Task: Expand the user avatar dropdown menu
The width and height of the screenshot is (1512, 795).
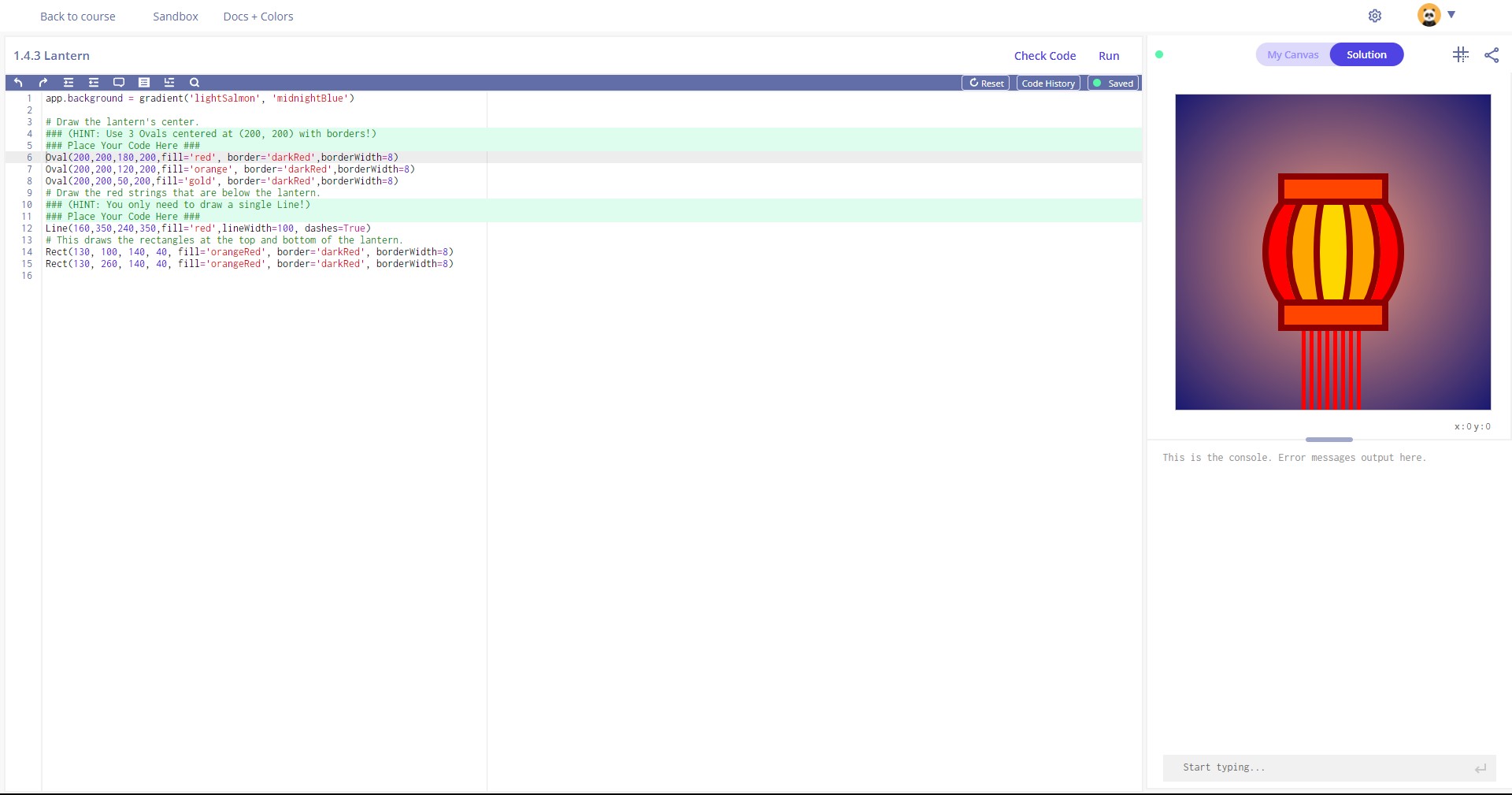Action: coord(1451,15)
